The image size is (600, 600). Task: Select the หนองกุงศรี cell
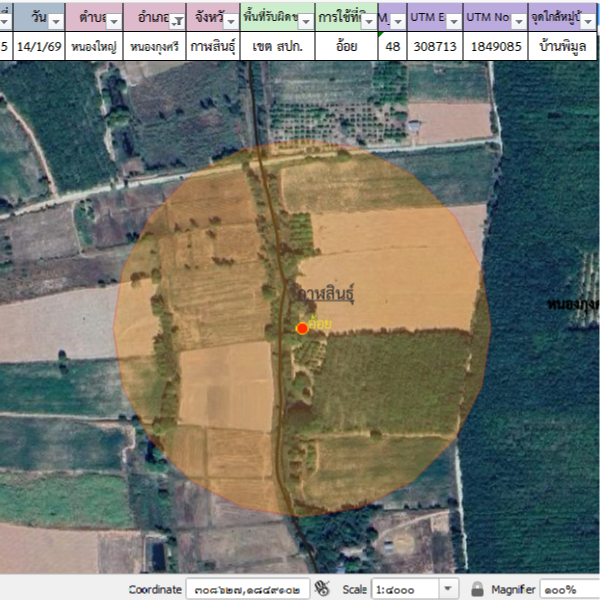coord(155,46)
